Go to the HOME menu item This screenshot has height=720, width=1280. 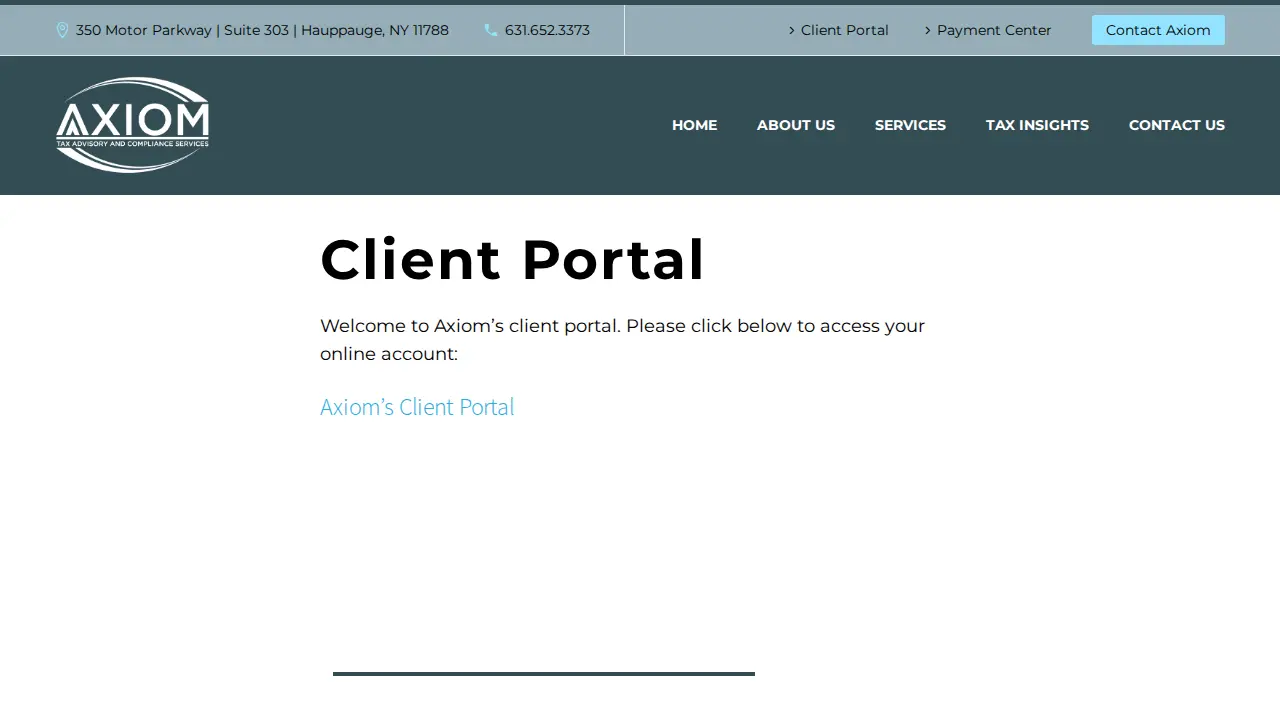point(694,125)
